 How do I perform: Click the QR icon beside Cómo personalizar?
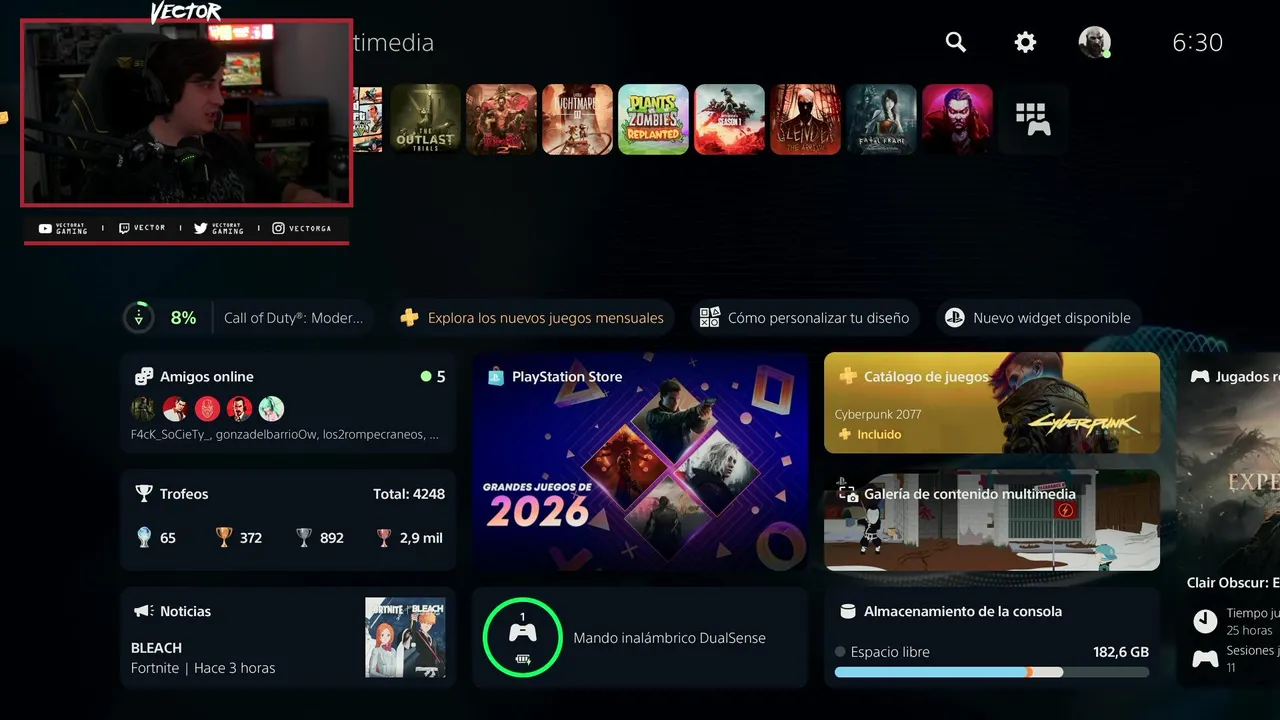709,318
